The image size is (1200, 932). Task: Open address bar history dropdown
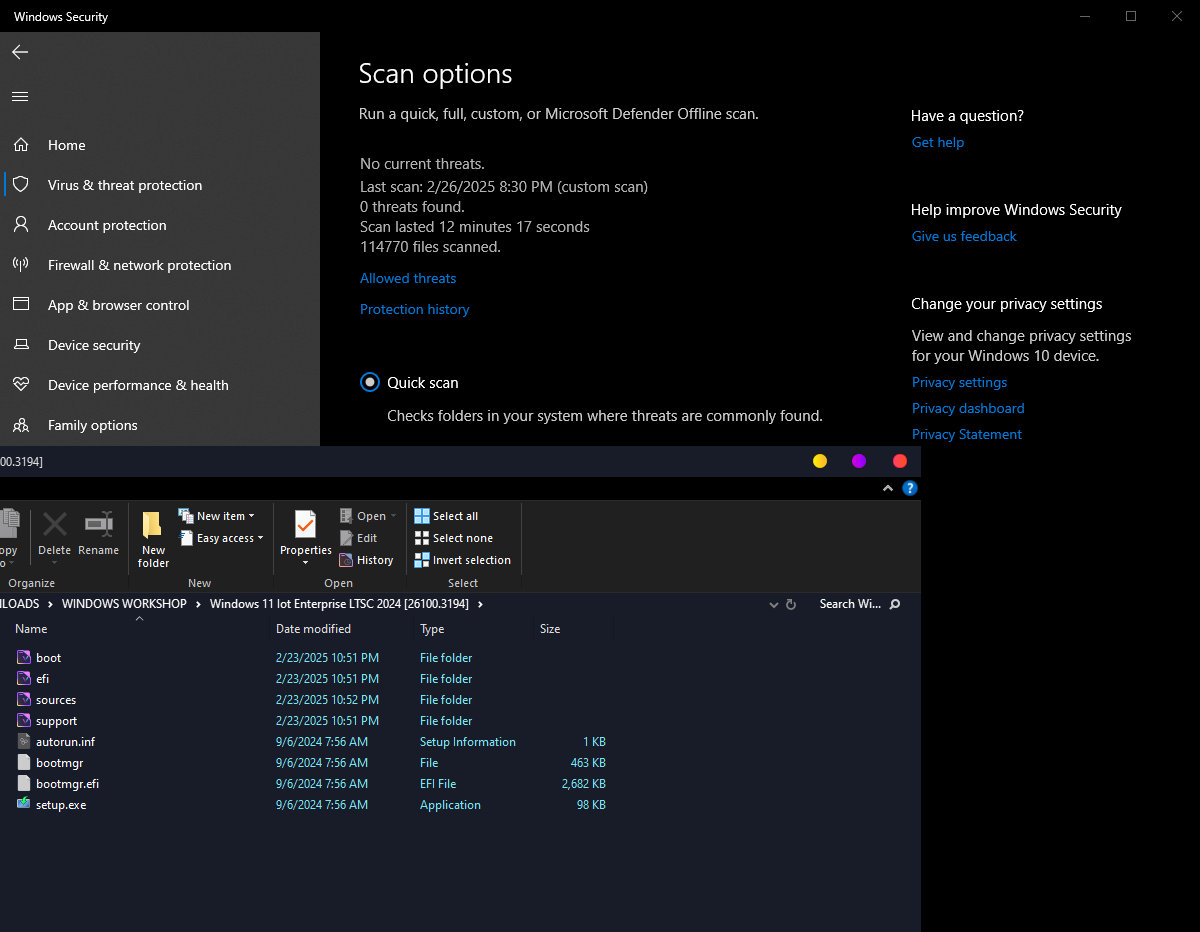pyautogui.click(x=773, y=605)
